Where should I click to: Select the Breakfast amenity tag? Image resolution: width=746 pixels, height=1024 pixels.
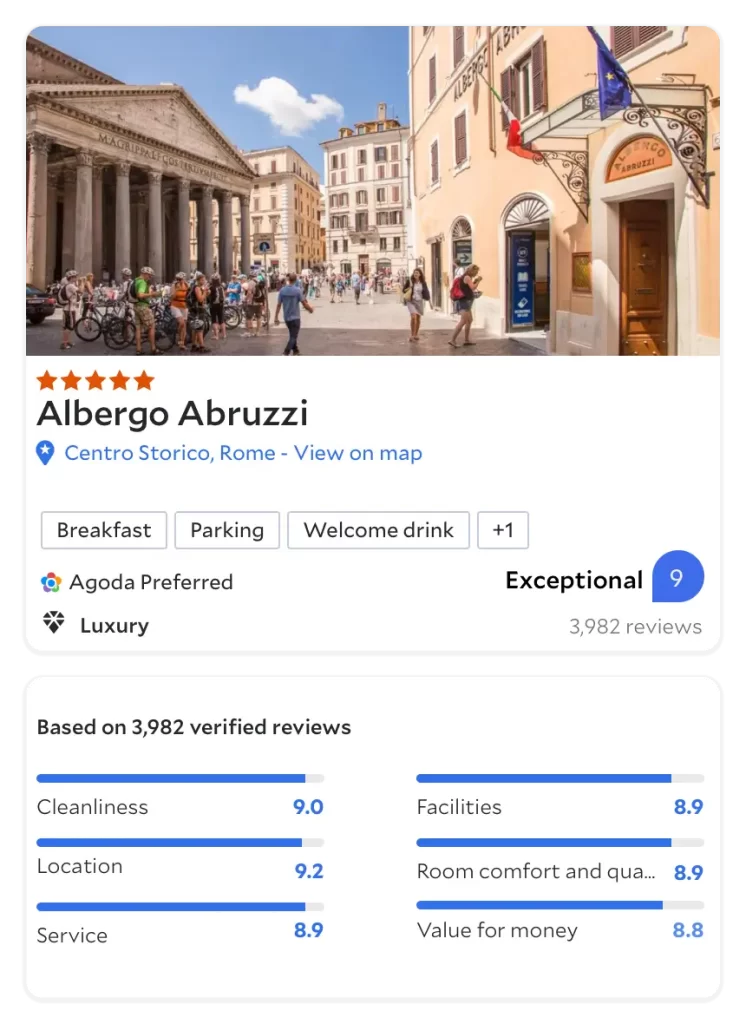104,530
